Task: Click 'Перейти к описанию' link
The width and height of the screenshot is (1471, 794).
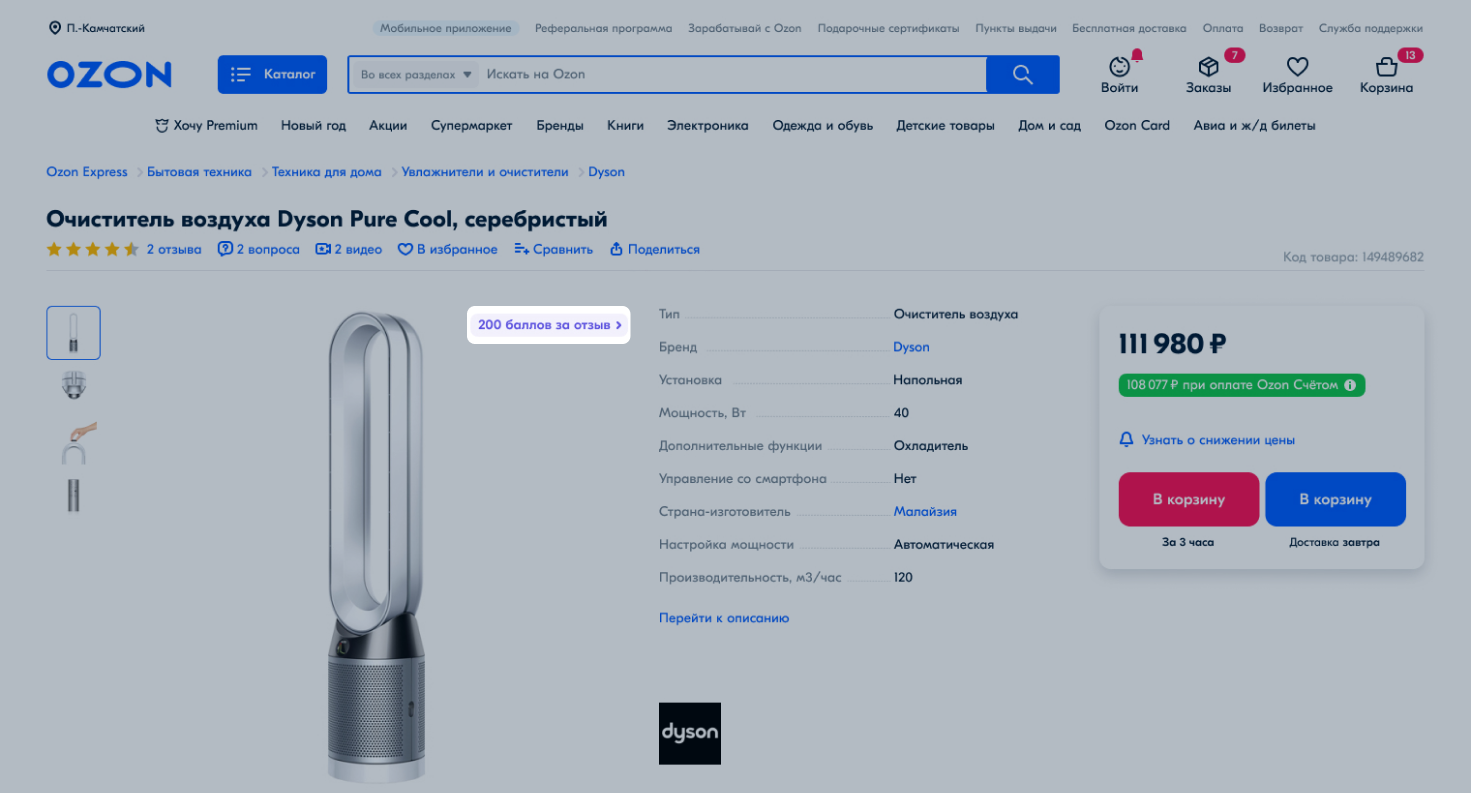Action: [x=724, y=618]
